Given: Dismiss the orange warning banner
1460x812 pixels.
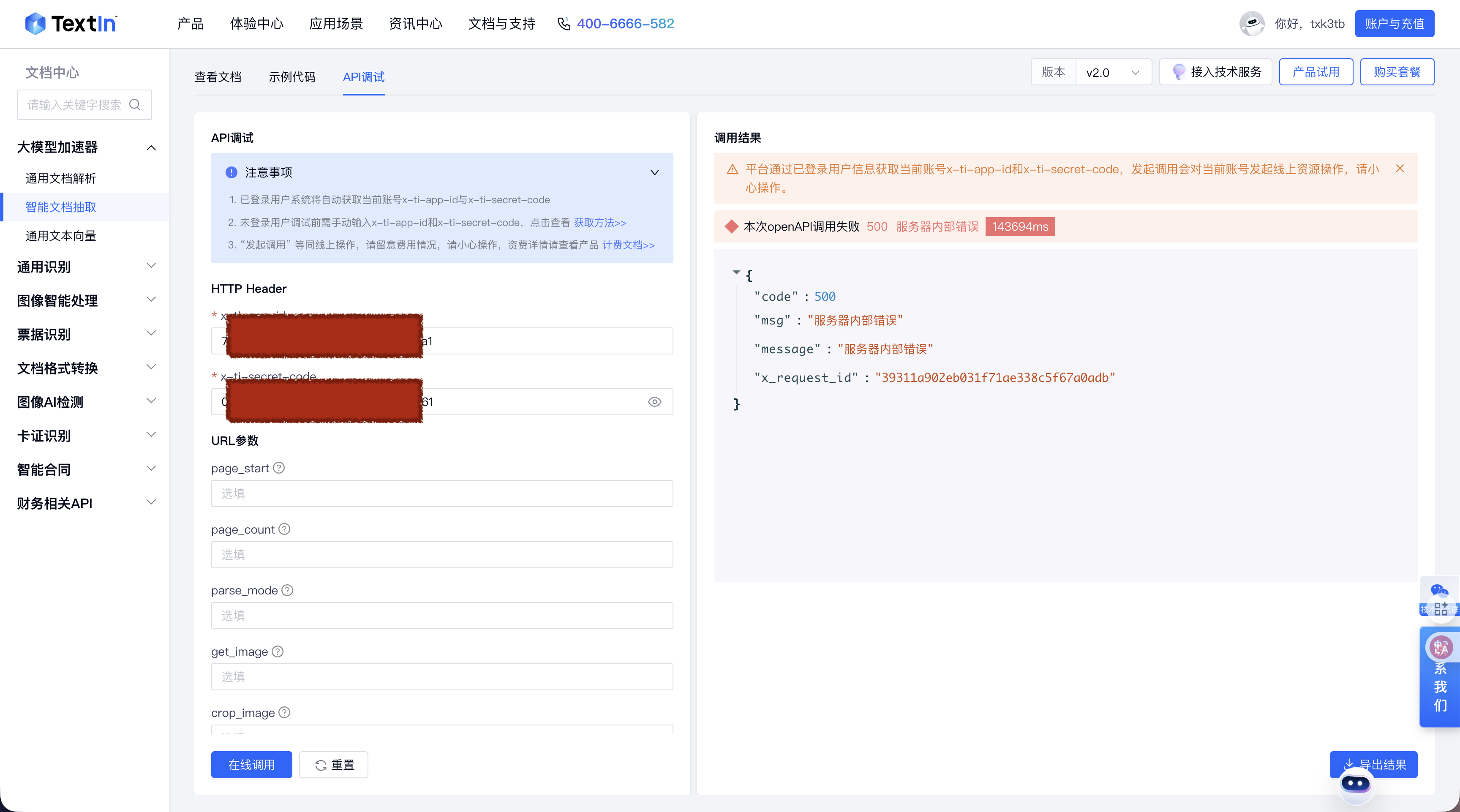Looking at the screenshot, I should pyautogui.click(x=1400, y=169).
